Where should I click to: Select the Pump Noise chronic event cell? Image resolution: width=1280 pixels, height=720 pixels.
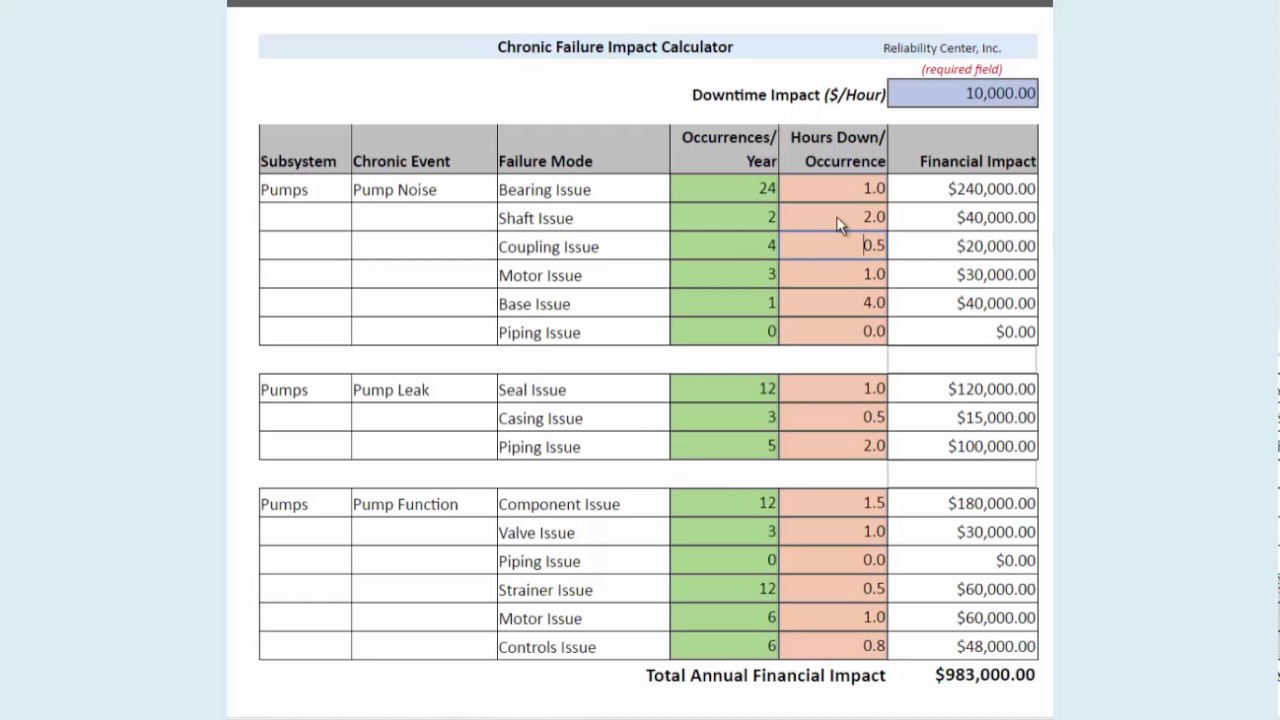click(x=424, y=189)
